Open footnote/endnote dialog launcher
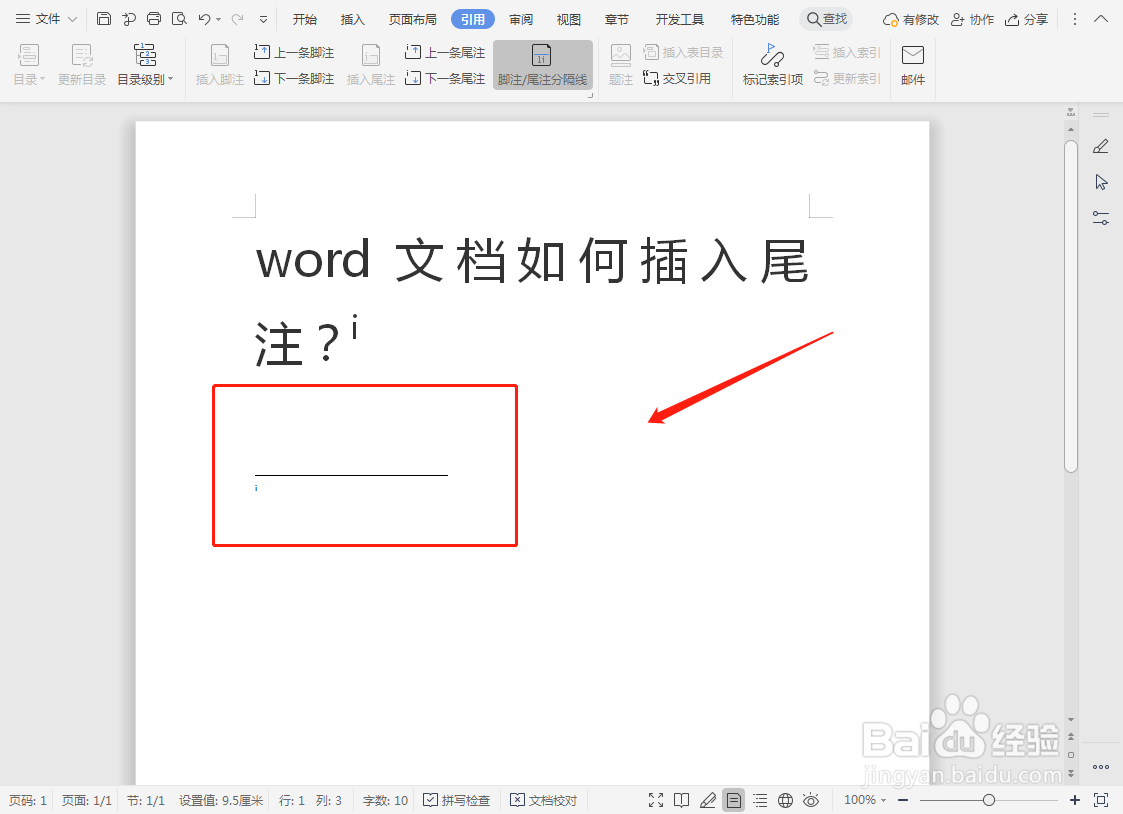The image size is (1123, 814). (591, 95)
